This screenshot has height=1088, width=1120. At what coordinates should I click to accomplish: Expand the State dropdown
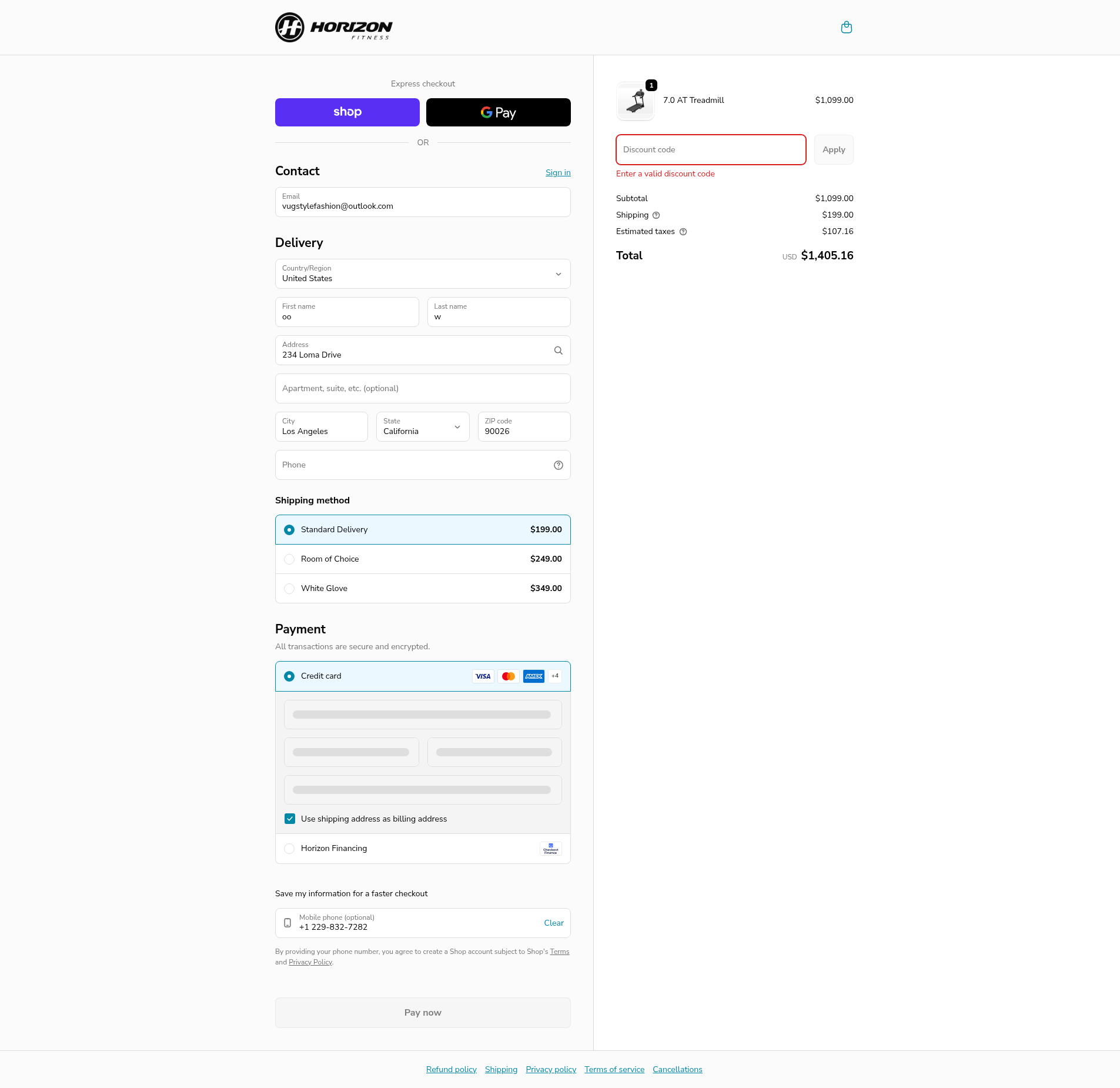(422, 427)
